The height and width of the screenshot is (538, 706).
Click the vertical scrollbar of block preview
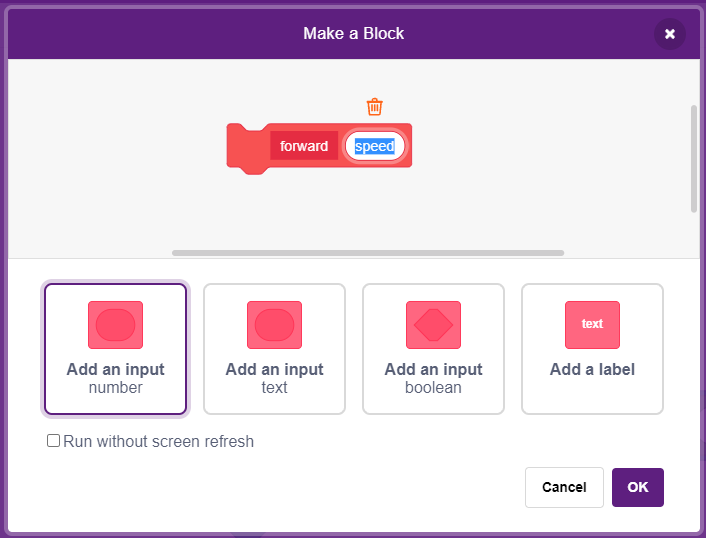point(693,158)
